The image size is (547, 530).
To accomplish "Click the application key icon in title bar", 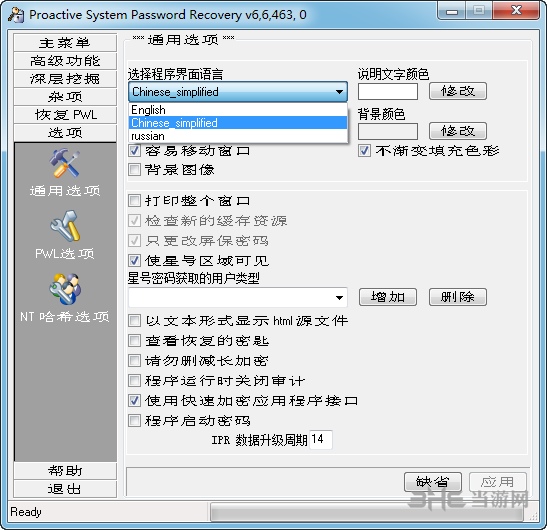I will 16,15.
